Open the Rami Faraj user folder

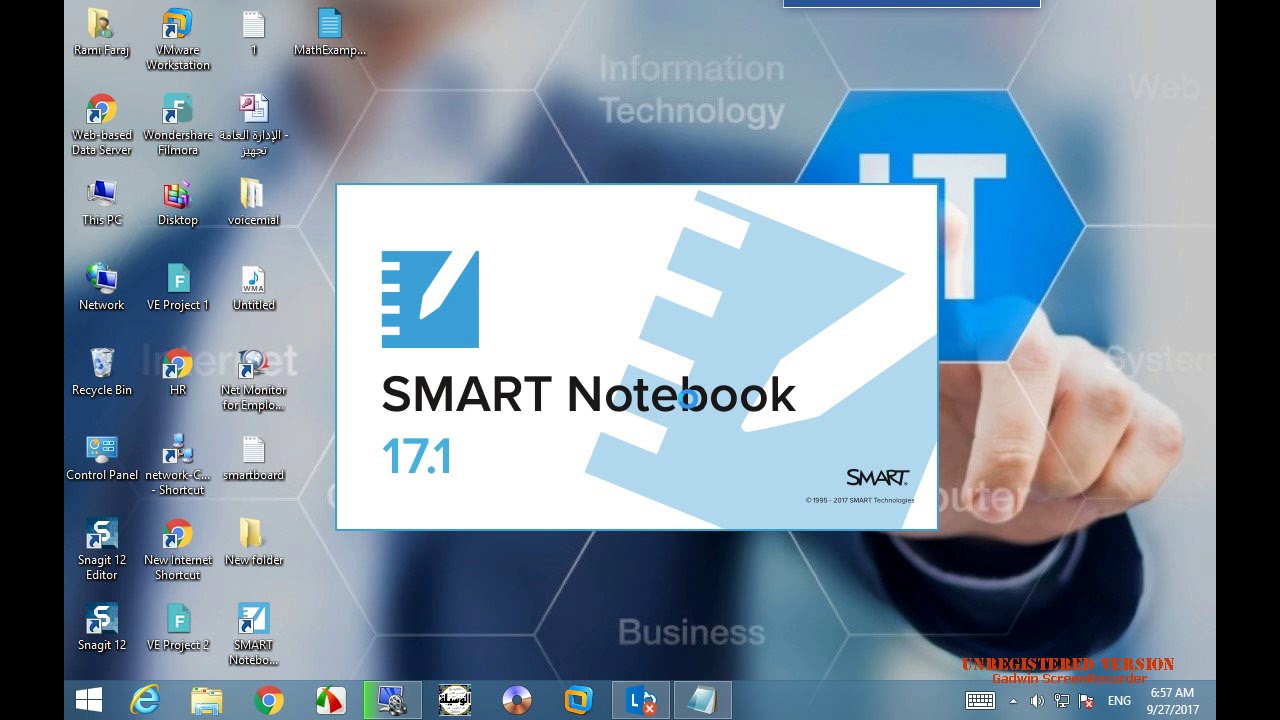pos(101,33)
